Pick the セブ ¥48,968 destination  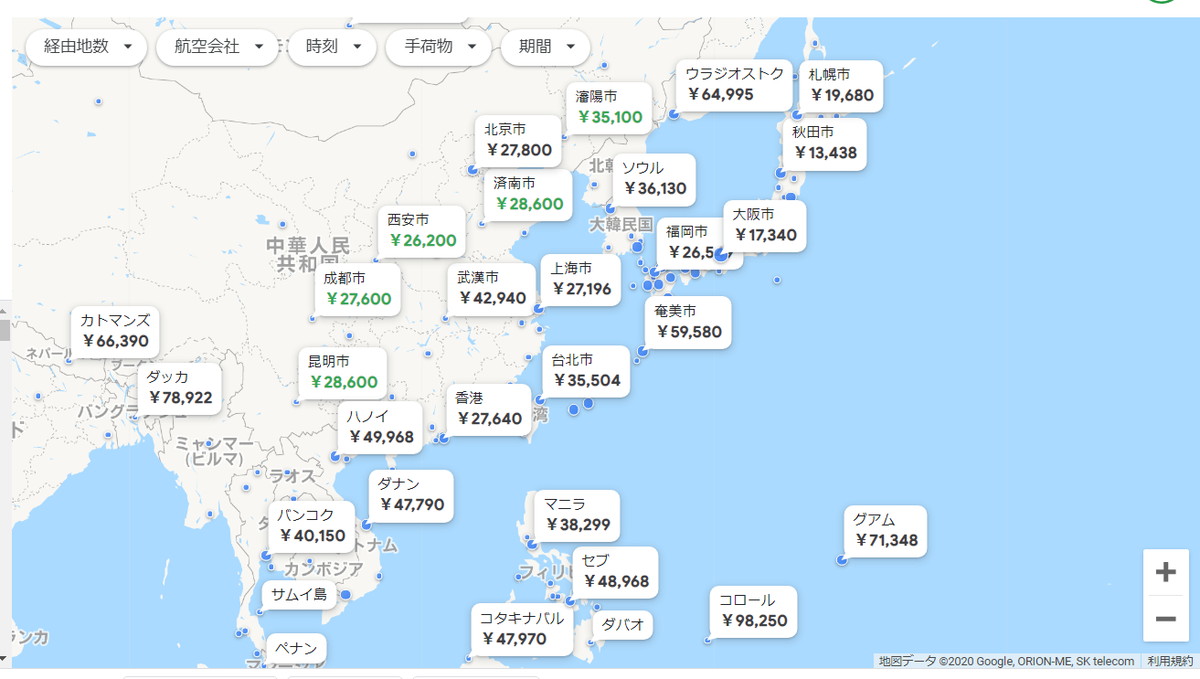(615, 572)
